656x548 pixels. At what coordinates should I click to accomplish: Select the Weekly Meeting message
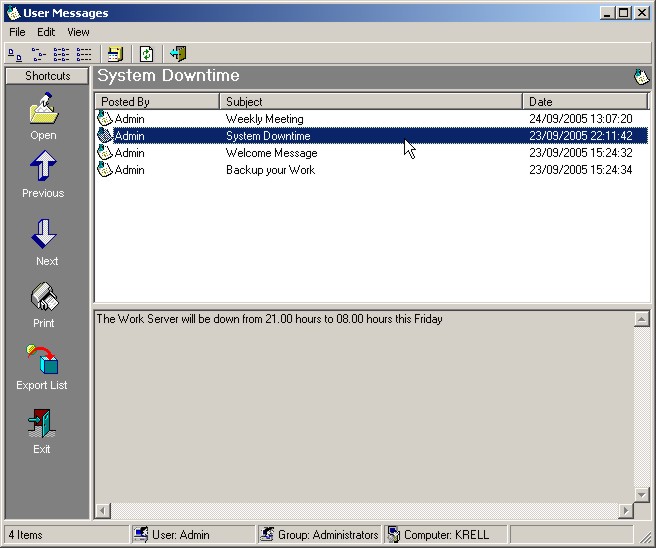[x=265, y=119]
